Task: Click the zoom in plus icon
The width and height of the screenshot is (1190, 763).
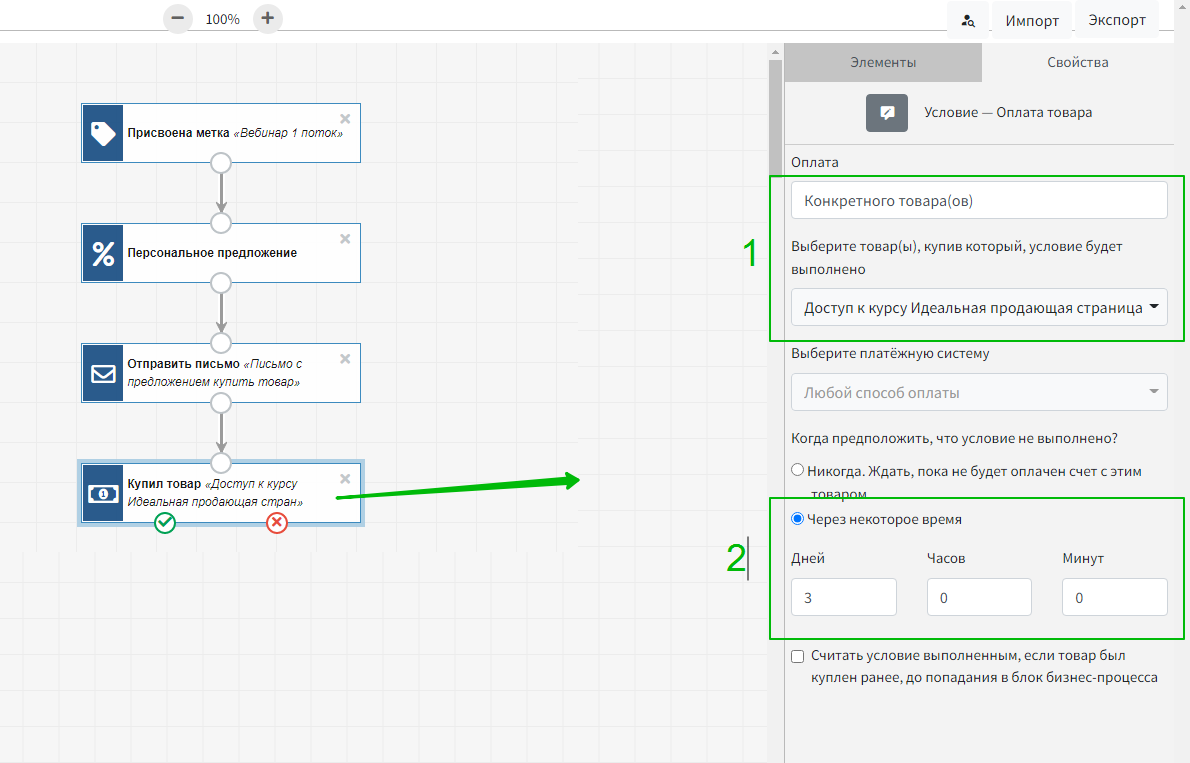Action: point(267,18)
